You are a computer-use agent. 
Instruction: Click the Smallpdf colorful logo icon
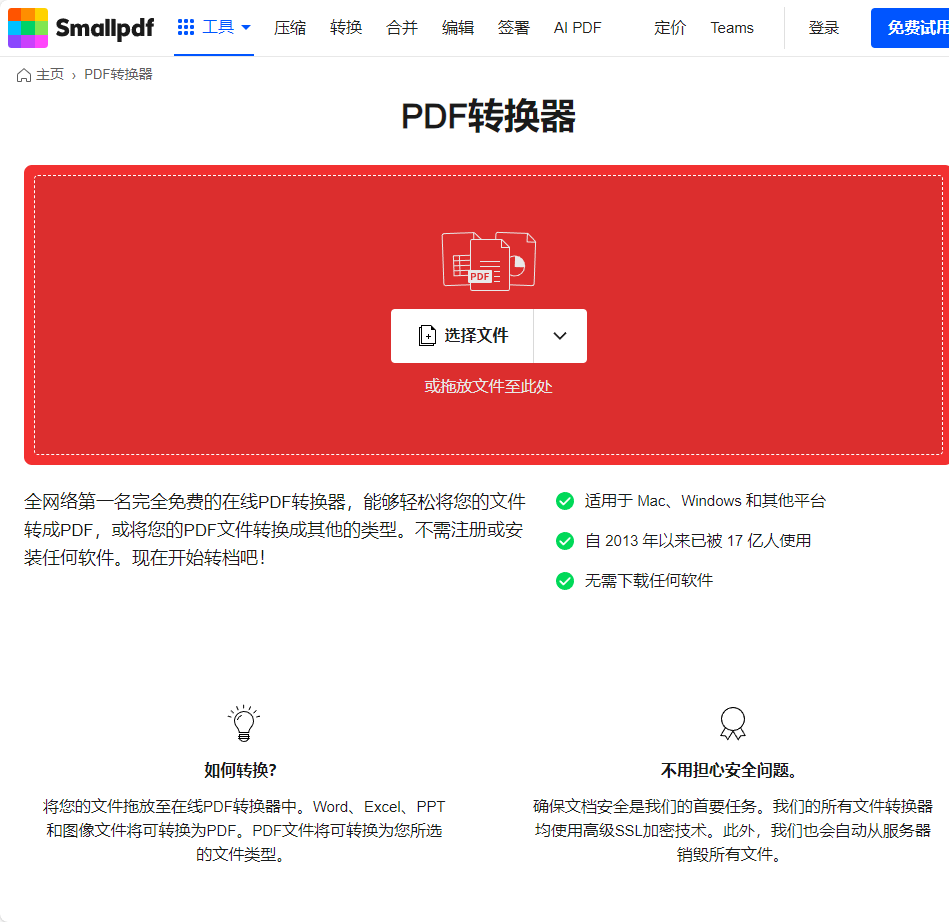pyautogui.click(x=28, y=28)
